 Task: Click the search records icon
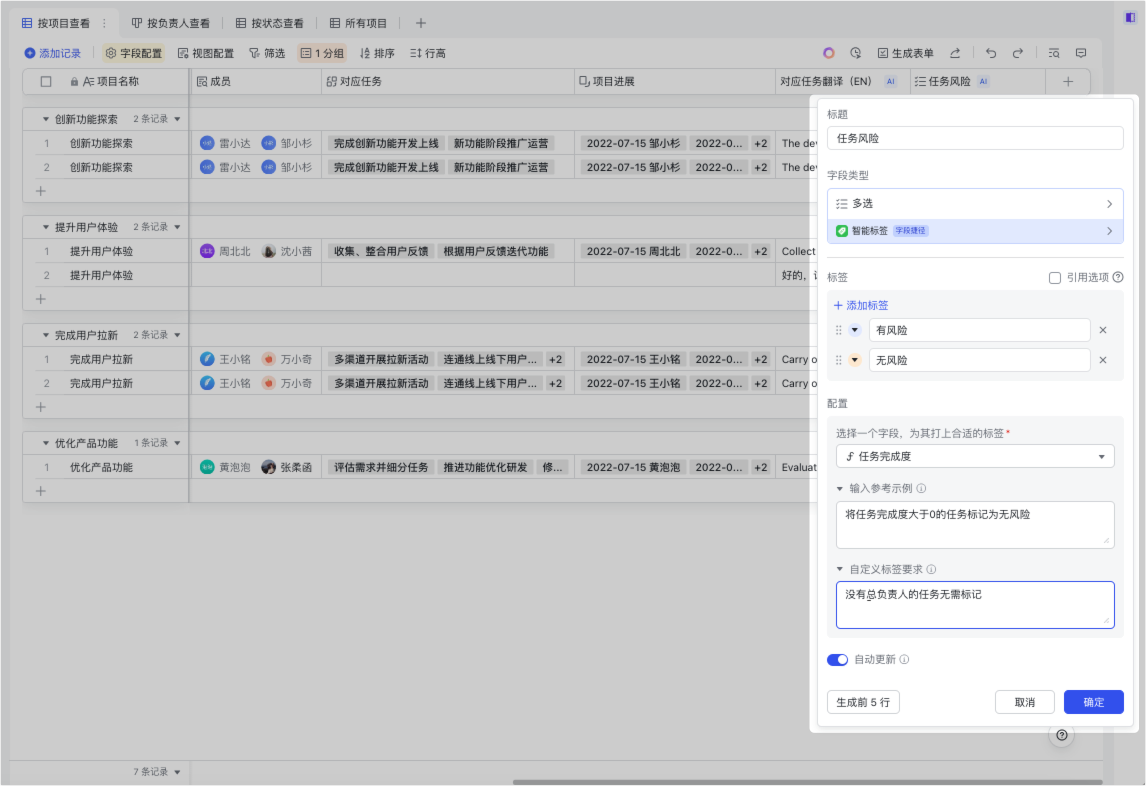tap(1054, 53)
